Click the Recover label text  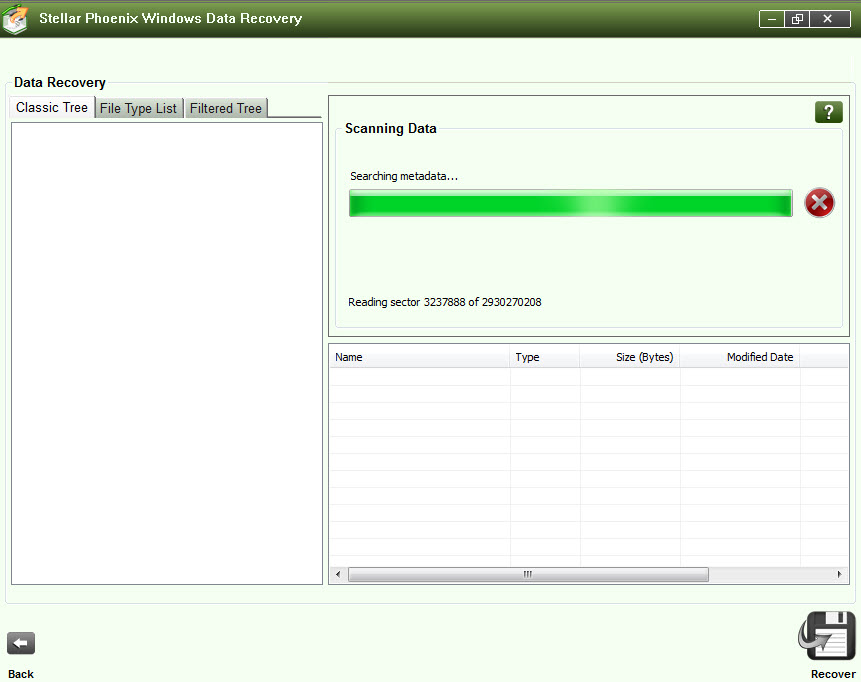pyautogui.click(x=833, y=674)
